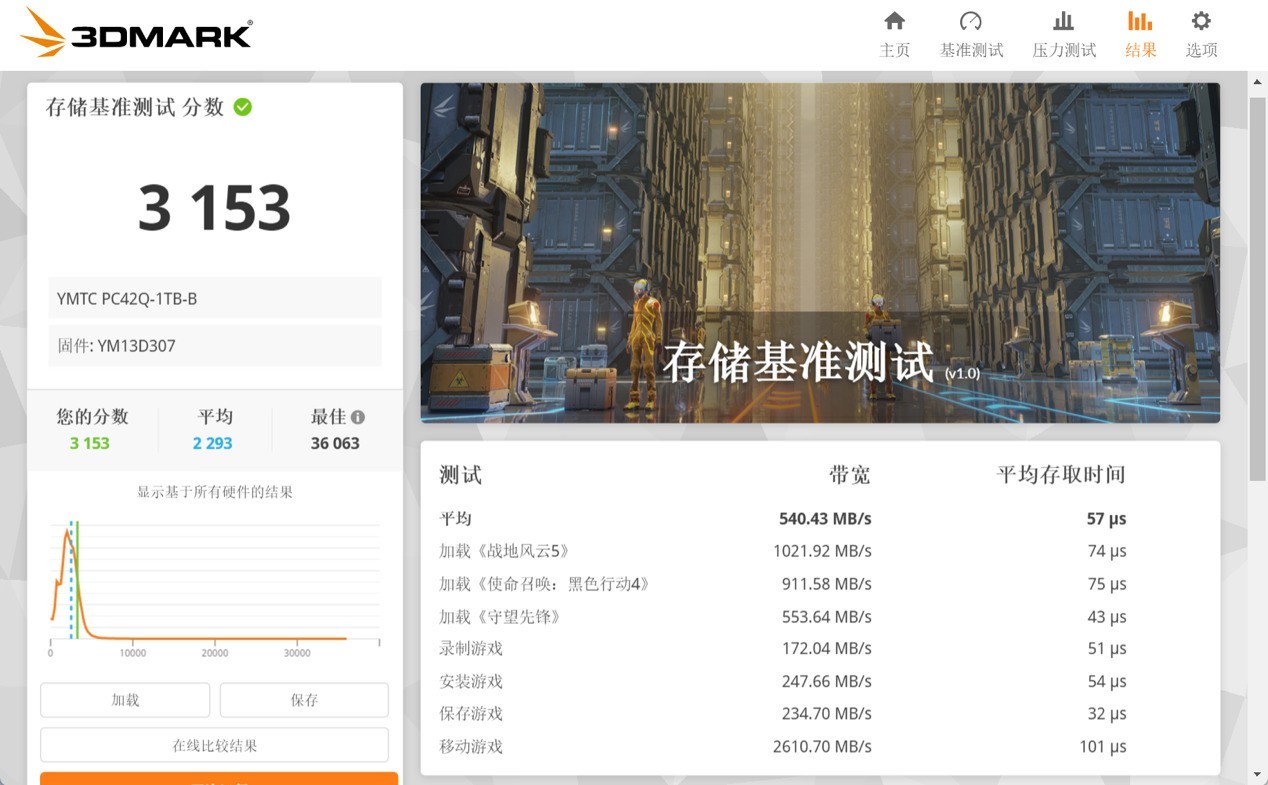Click the scrollbar down arrow
1268x785 pixels.
tap(1258, 774)
